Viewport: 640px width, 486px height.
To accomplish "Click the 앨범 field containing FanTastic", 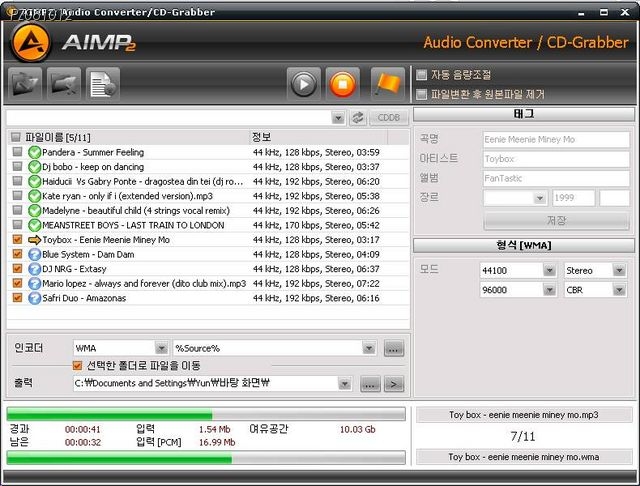I will point(556,179).
